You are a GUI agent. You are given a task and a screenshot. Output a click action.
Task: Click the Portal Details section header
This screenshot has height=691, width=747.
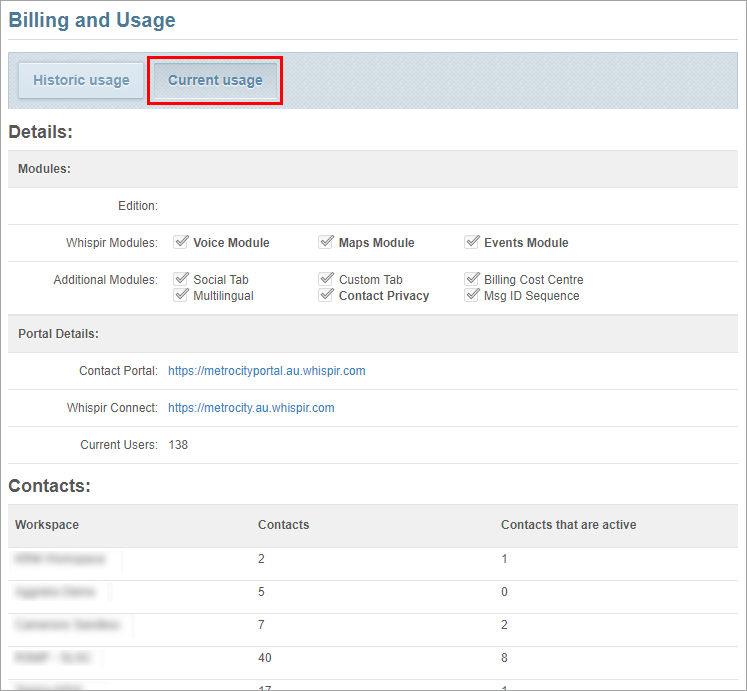point(58,334)
